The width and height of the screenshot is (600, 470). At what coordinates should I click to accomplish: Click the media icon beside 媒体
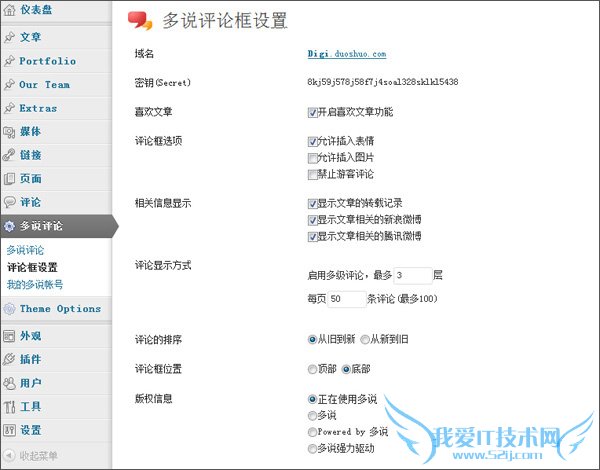pos(10,132)
